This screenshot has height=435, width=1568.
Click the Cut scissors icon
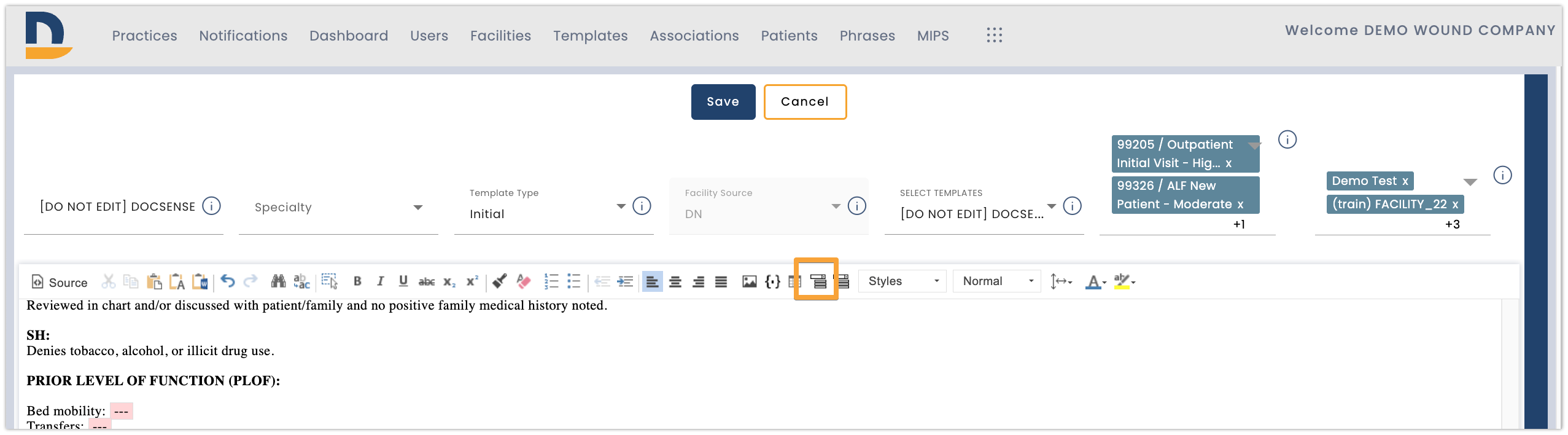pyautogui.click(x=109, y=281)
